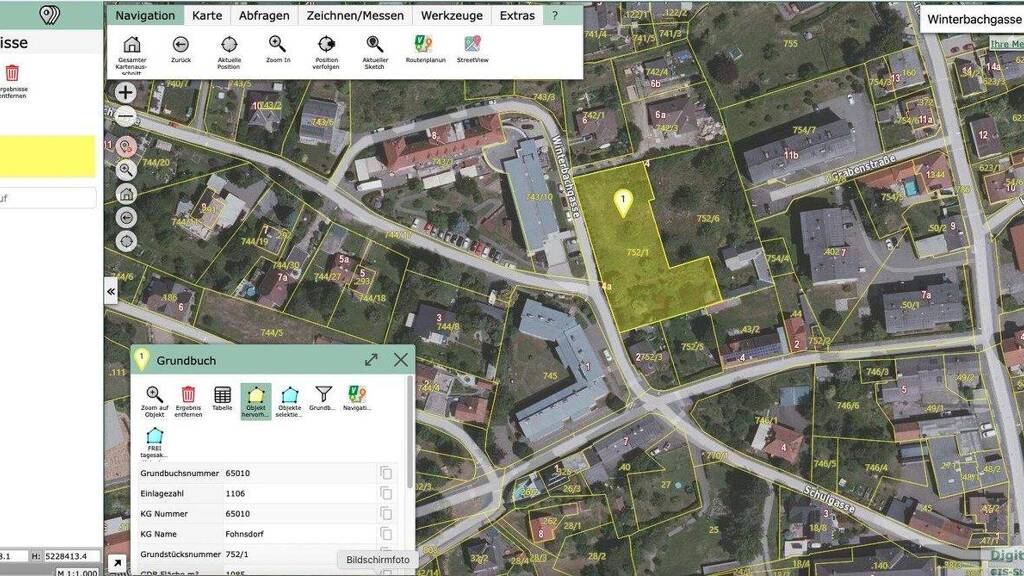
Task: Launch StreetView from the toolbar
Action: tap(472, 45)
